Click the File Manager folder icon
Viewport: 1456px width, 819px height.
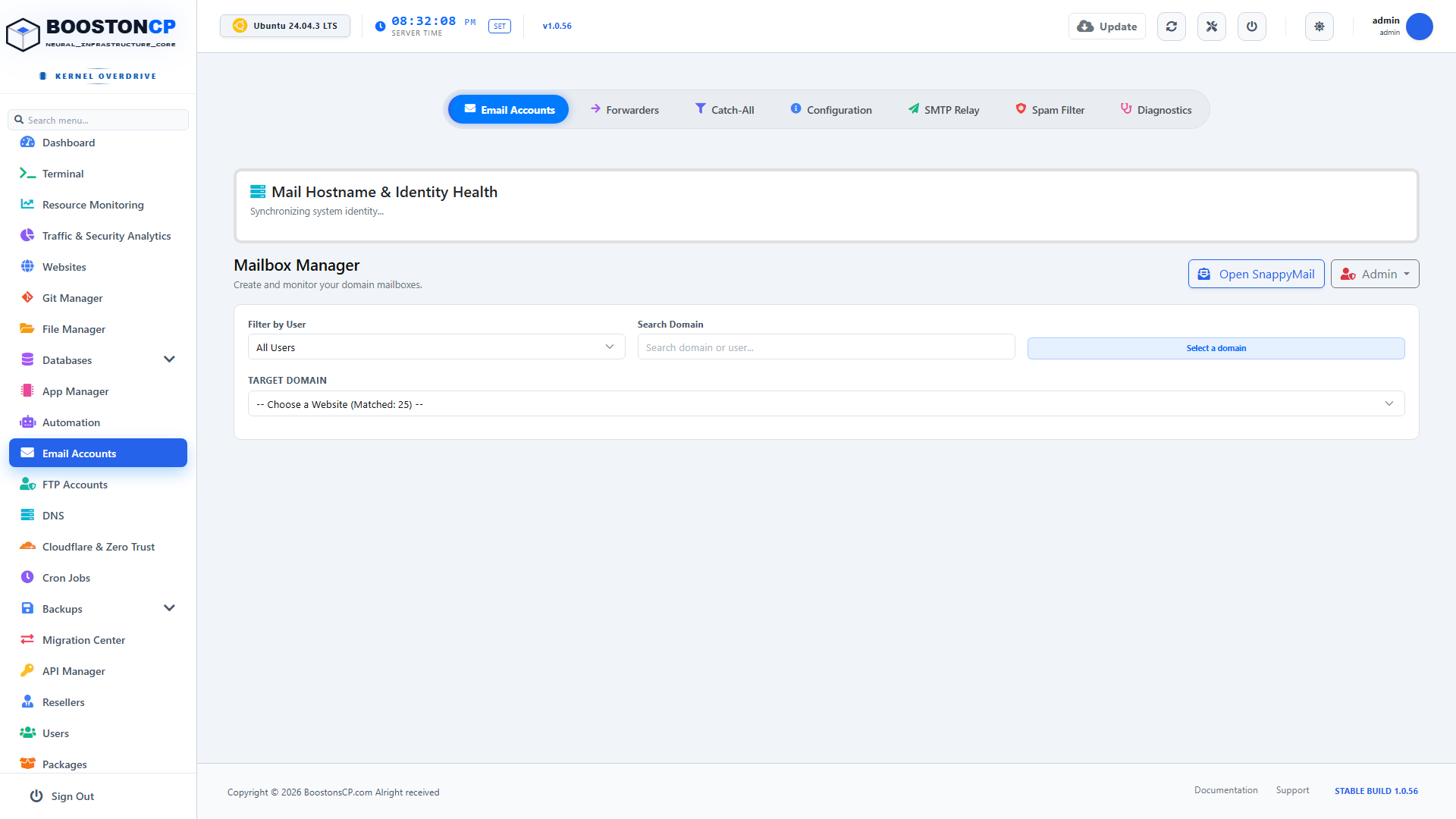tap(27, 329)
